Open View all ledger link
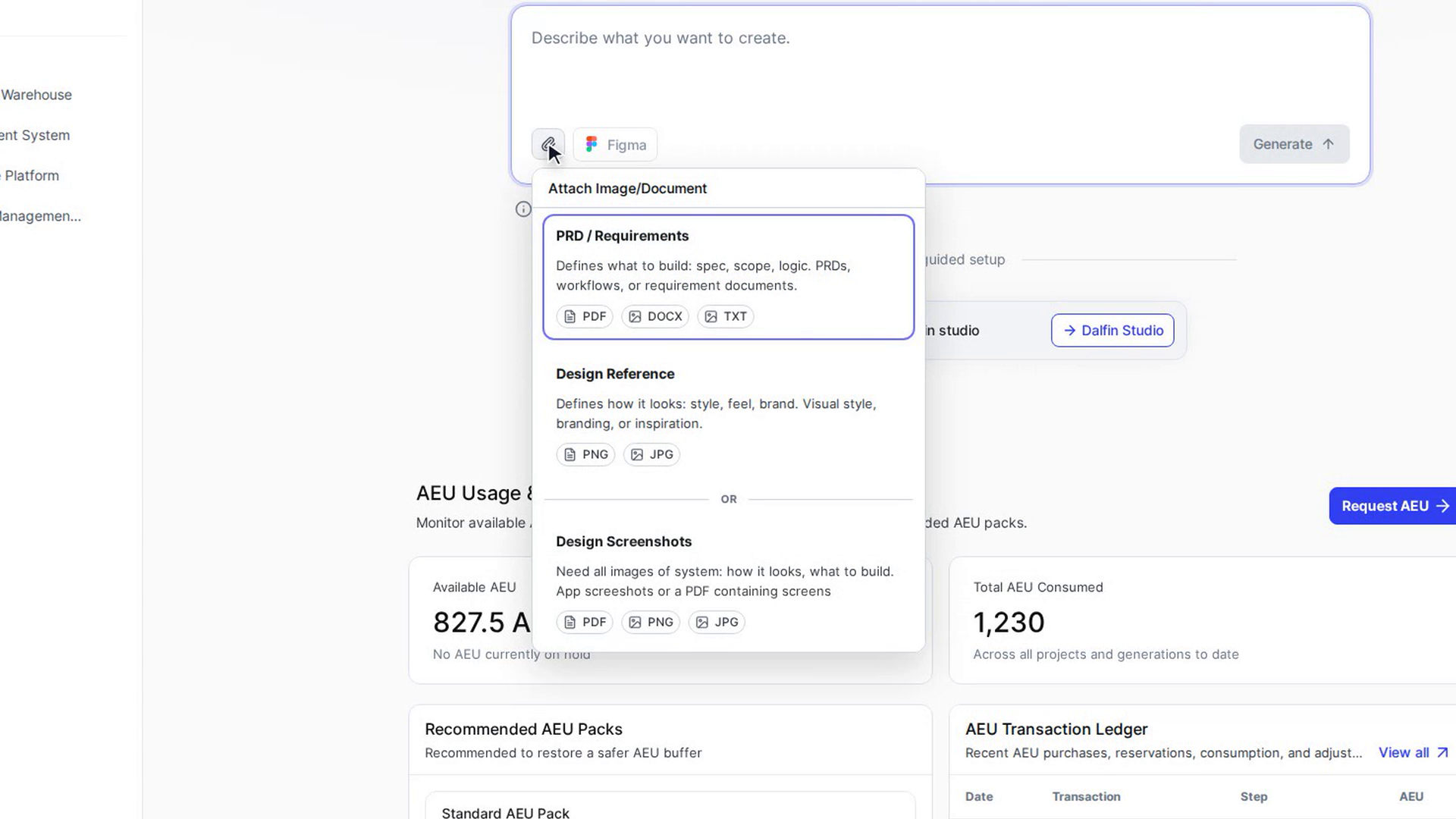1456x819 pixels. [1414, 752]
